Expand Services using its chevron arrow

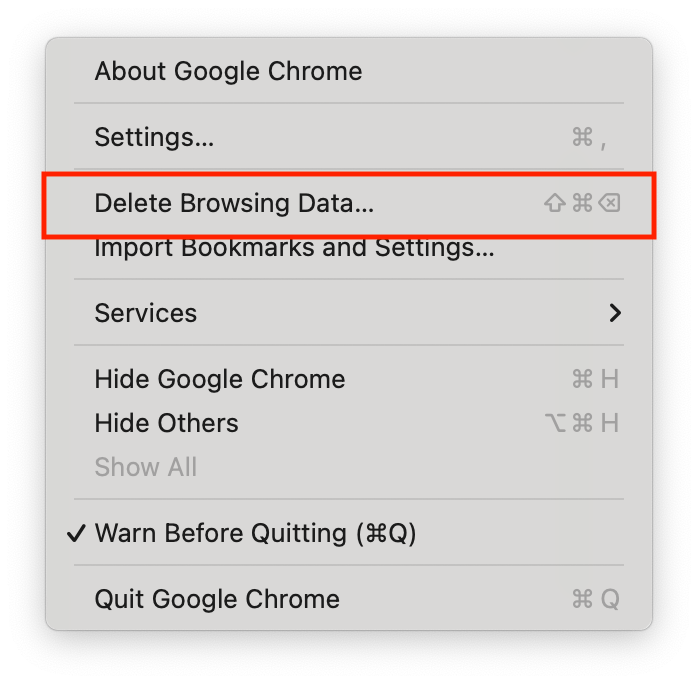[x=615, y=313]
